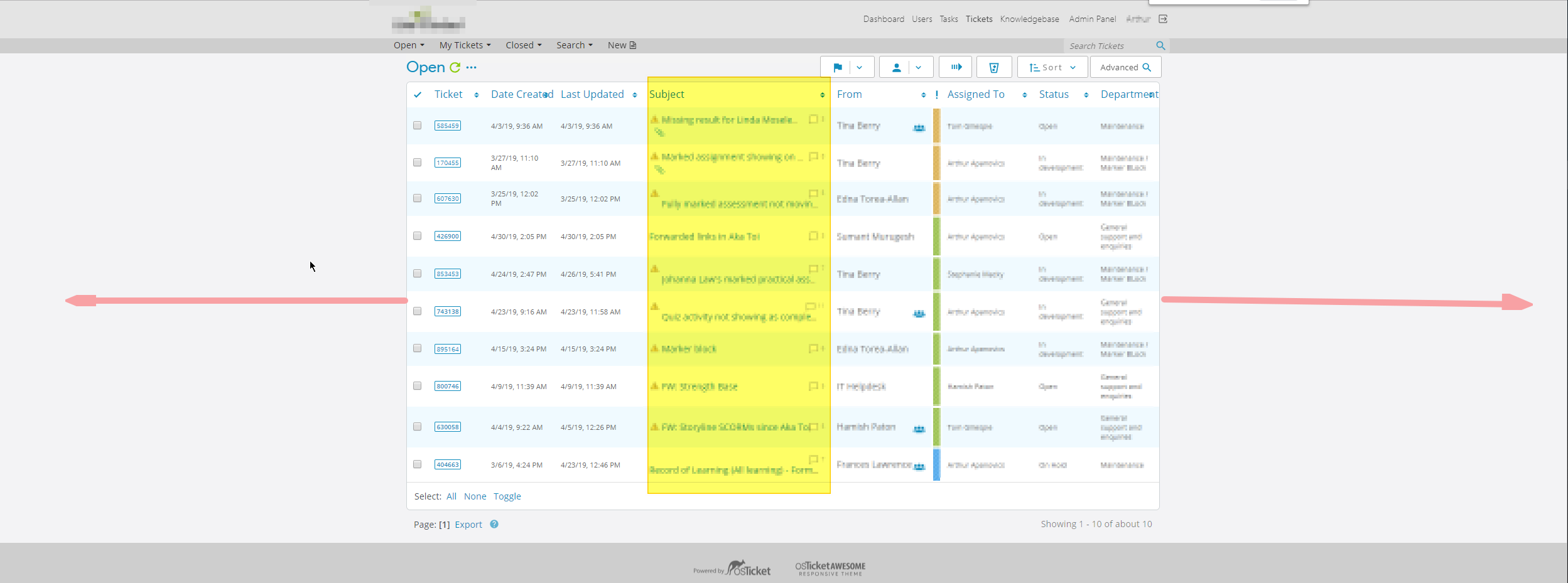Click the flag icon to change ticket status
The image size is (1568, 583).
point(837,68)
